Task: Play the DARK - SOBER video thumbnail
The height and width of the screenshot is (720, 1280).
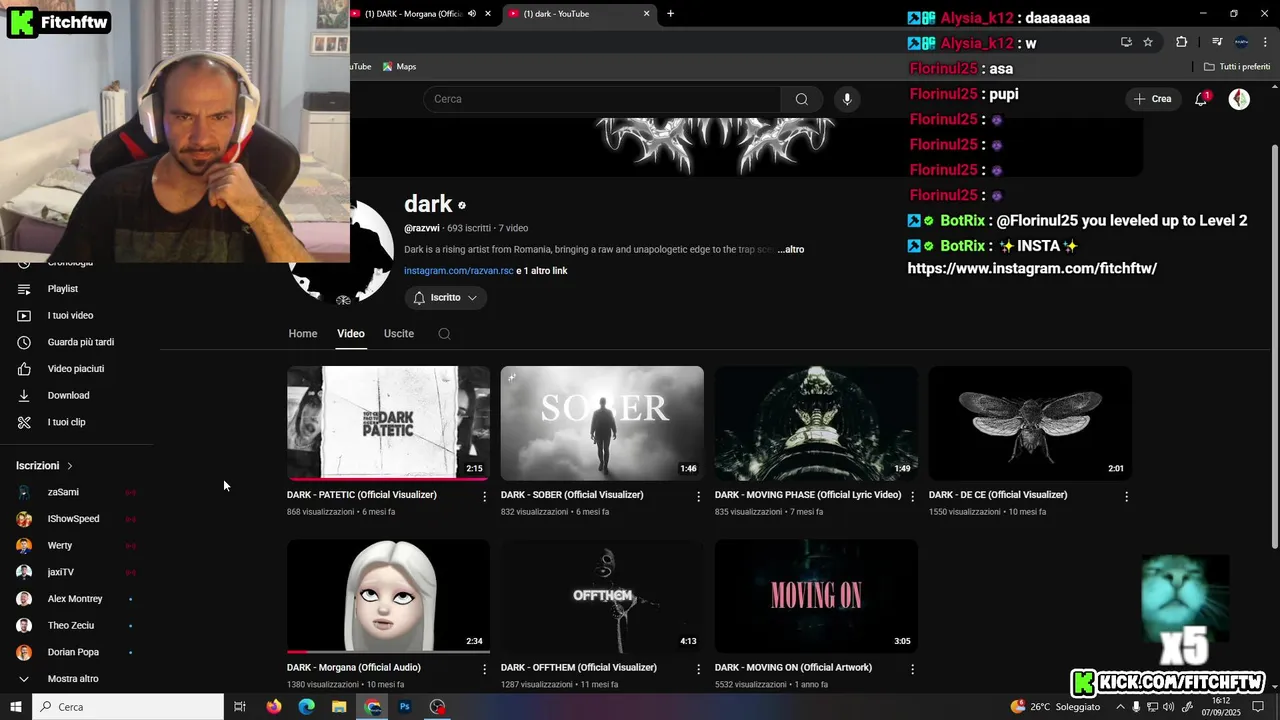Action: [x=602, y=423]
